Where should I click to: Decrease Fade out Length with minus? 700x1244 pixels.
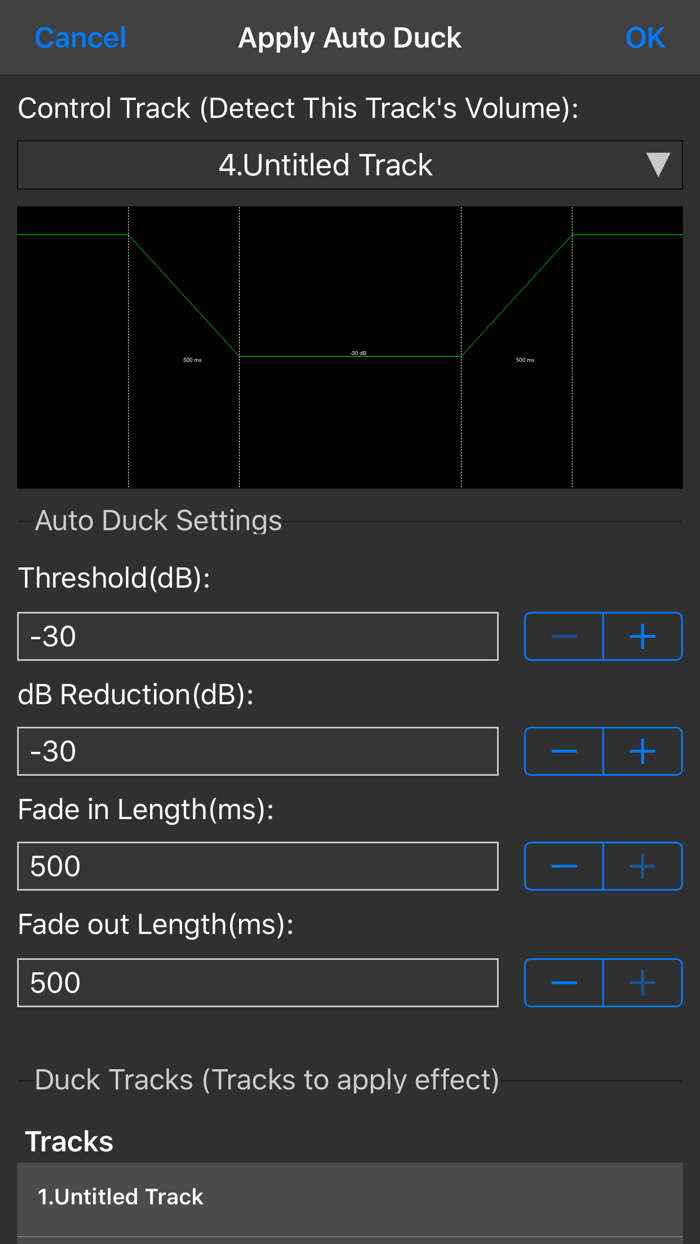pyautogui.click(x=564, y=983)
